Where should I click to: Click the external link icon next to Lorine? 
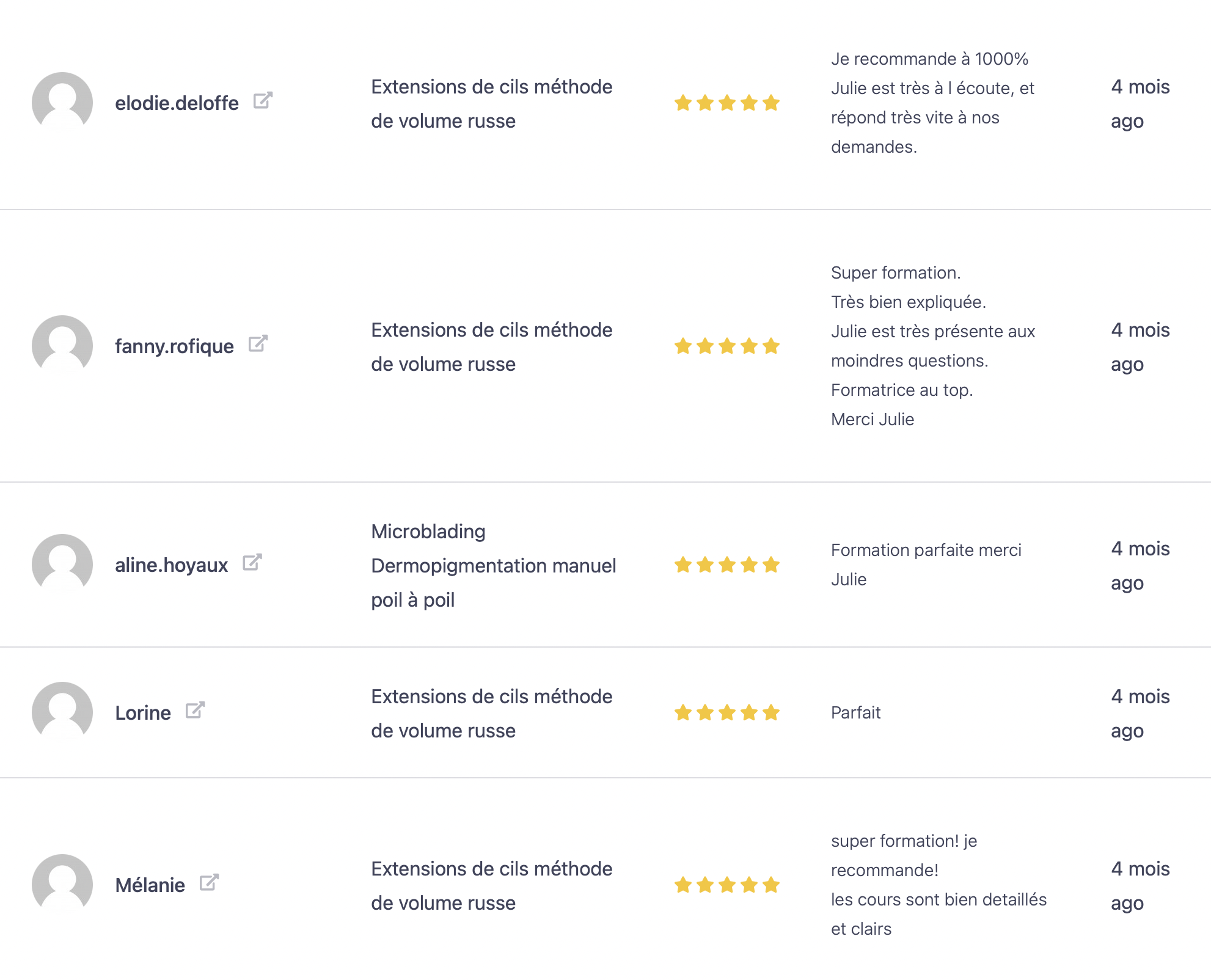195,711
